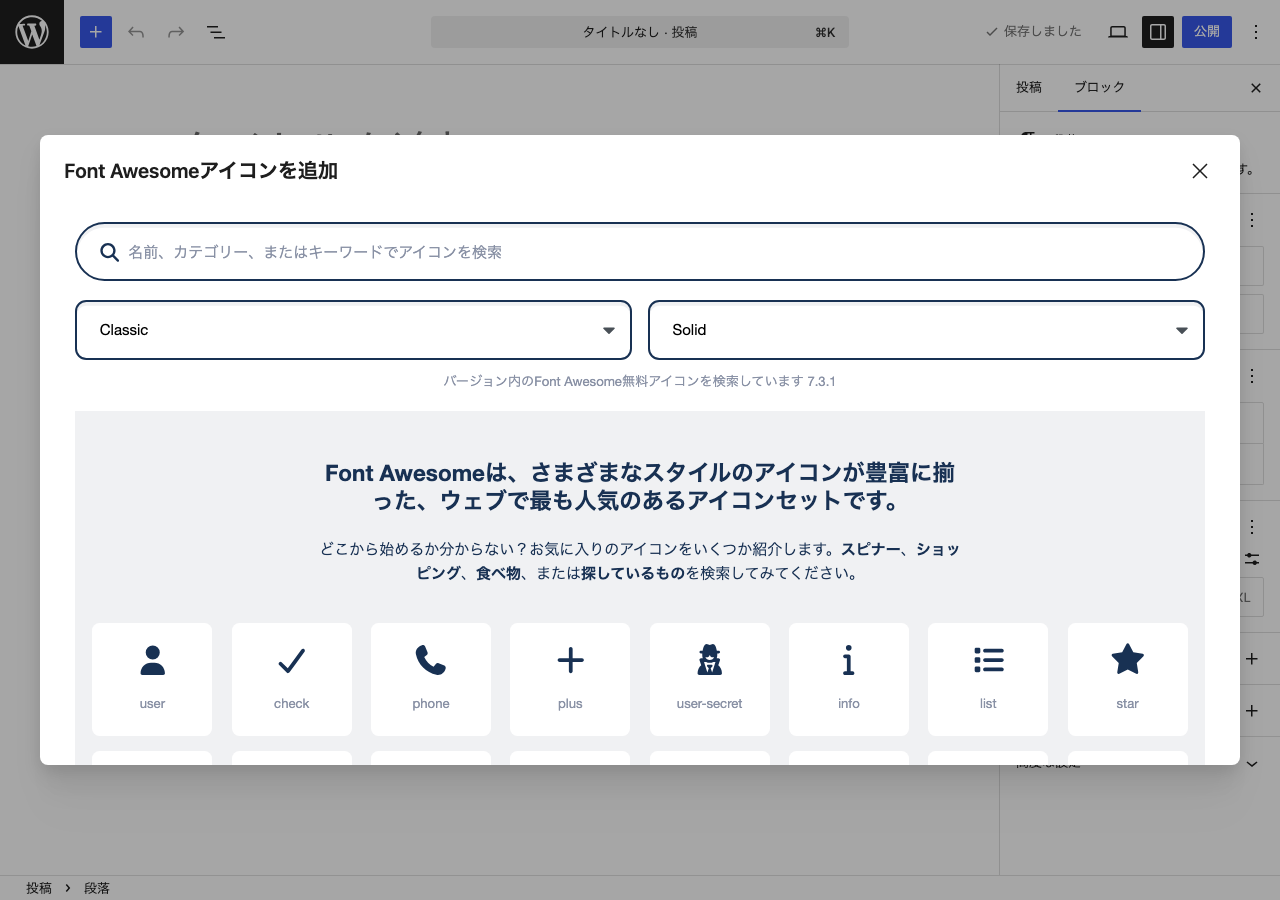Focus the icon search input field
The image size is (1280, 900).
(x=640, y=252)
